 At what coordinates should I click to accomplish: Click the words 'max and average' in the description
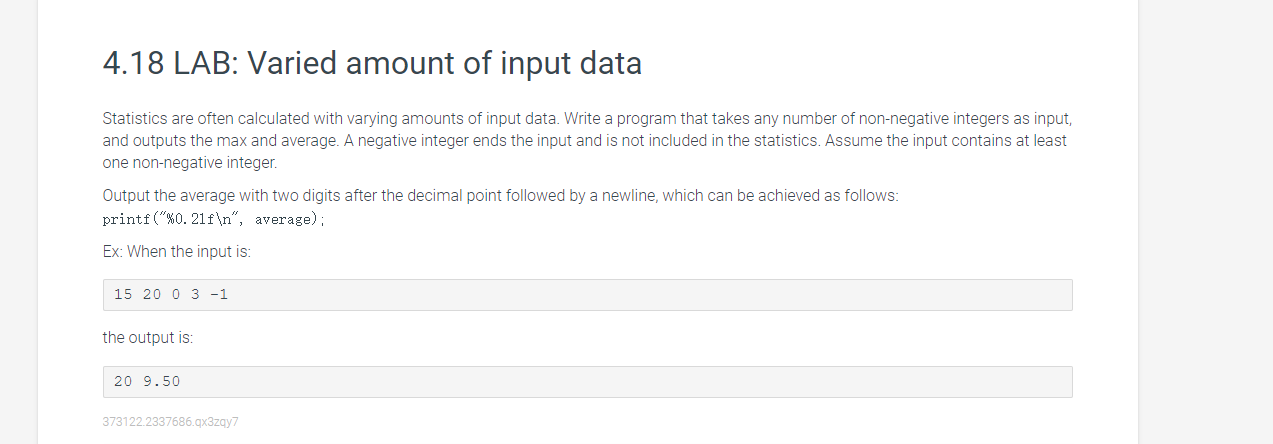point(265,140)
